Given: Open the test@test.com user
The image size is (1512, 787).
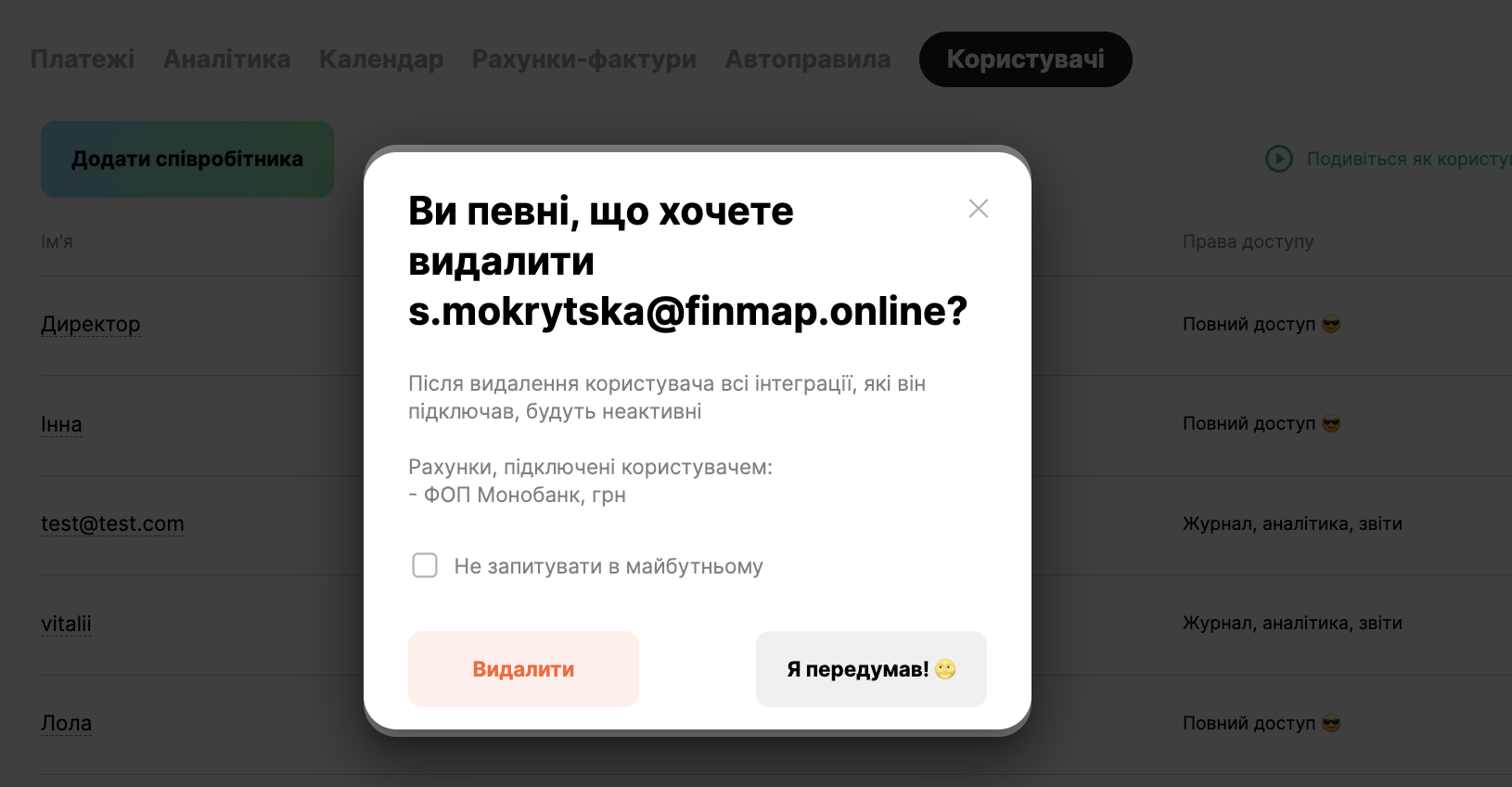Looking at the screenshot, I should click(x=112, y=523).
